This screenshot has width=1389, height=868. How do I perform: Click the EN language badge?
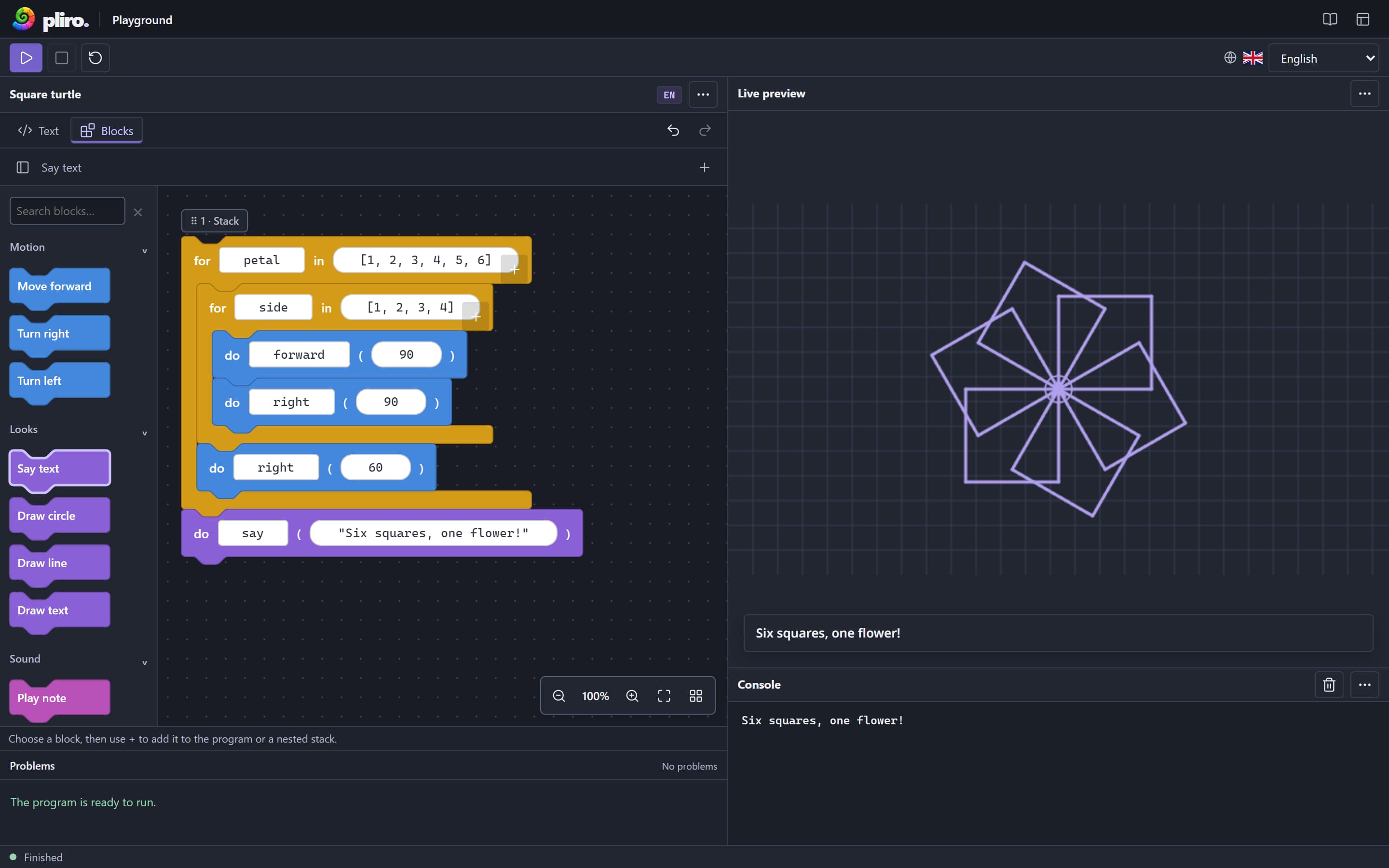[x=668, y=95]
